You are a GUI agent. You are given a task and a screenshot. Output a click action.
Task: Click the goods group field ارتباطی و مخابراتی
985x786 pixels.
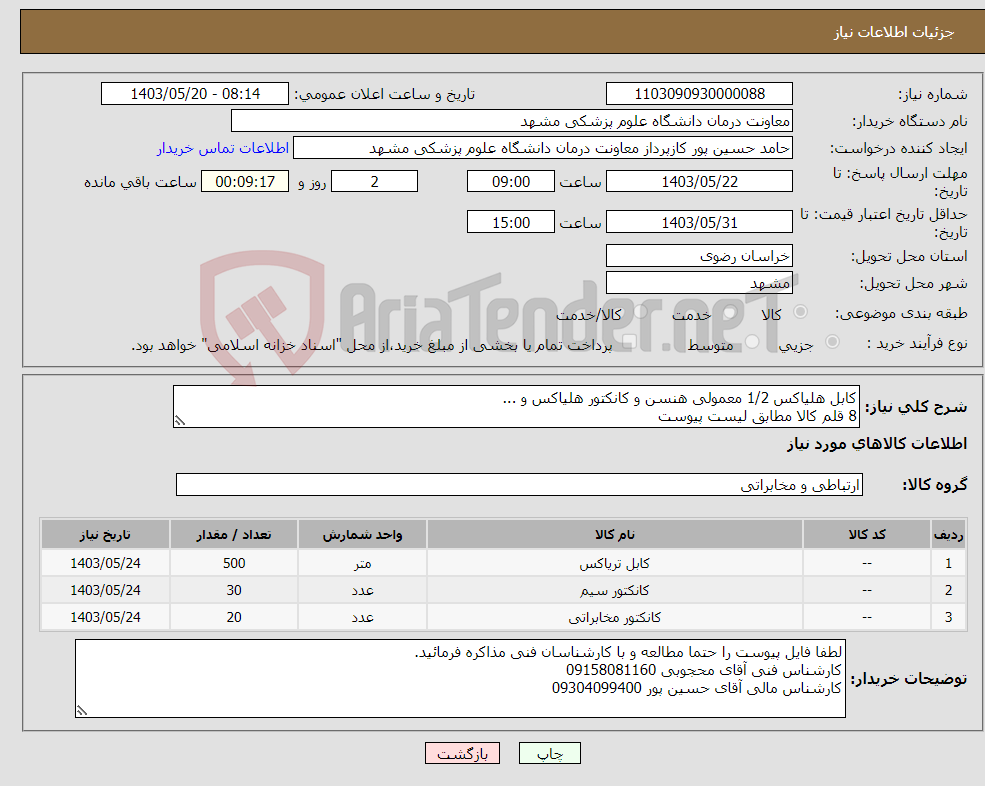(519, 484)
